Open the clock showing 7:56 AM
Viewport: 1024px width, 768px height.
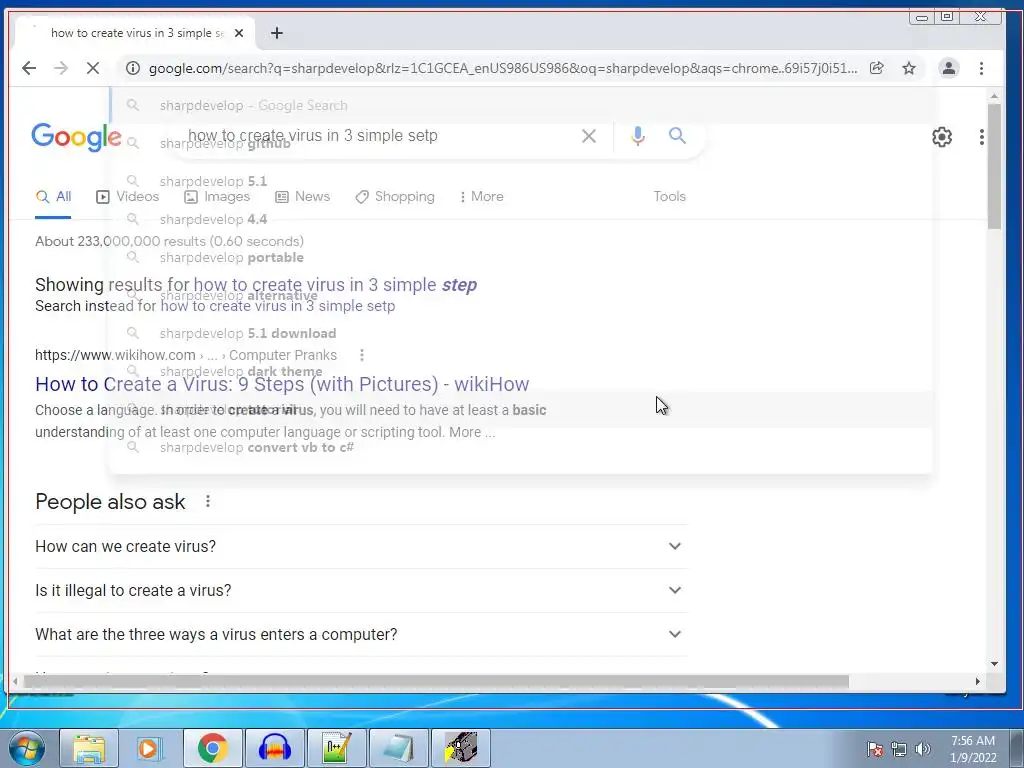click(973, 749)
